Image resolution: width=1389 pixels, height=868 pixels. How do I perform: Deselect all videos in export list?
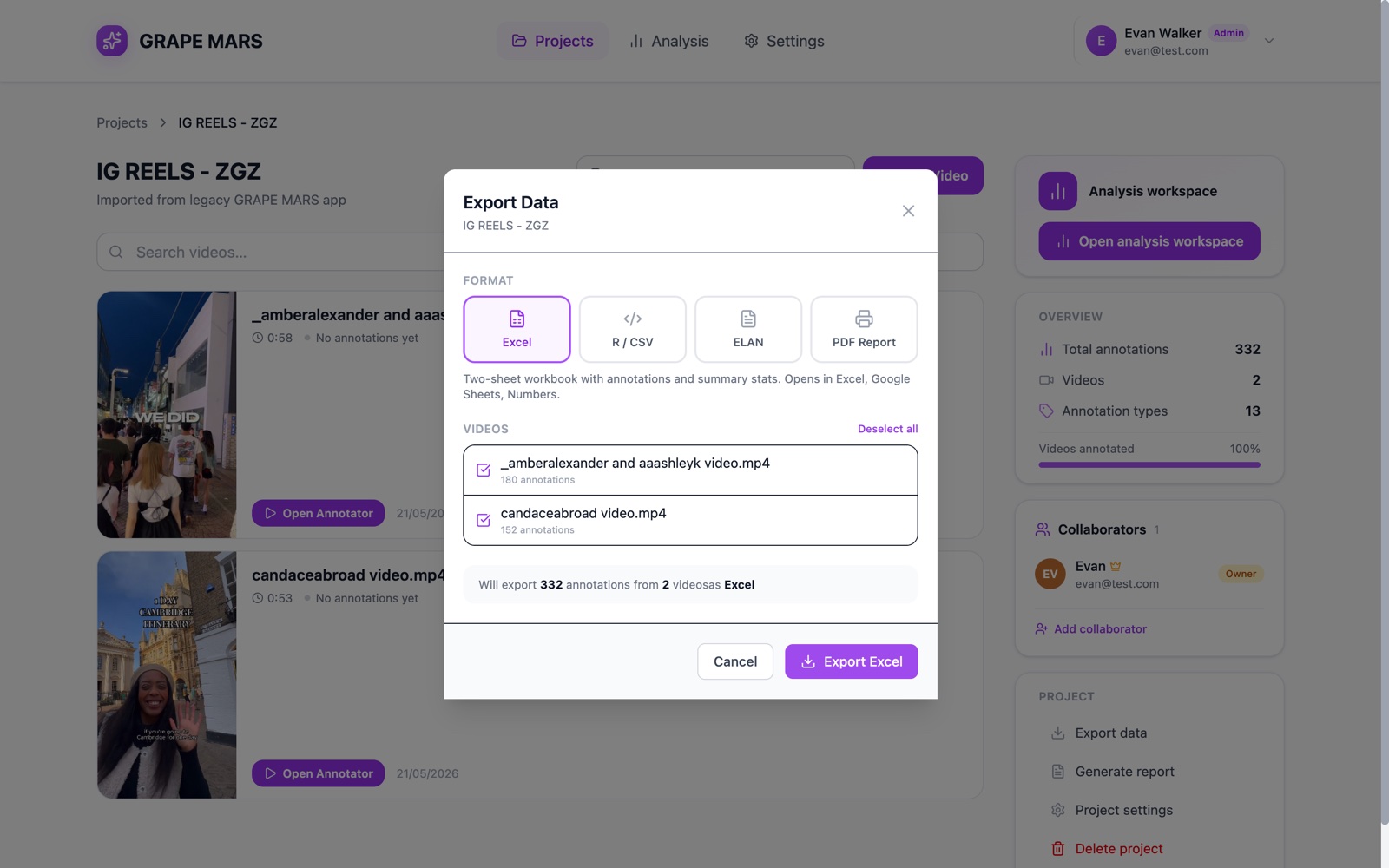(887, 429)
